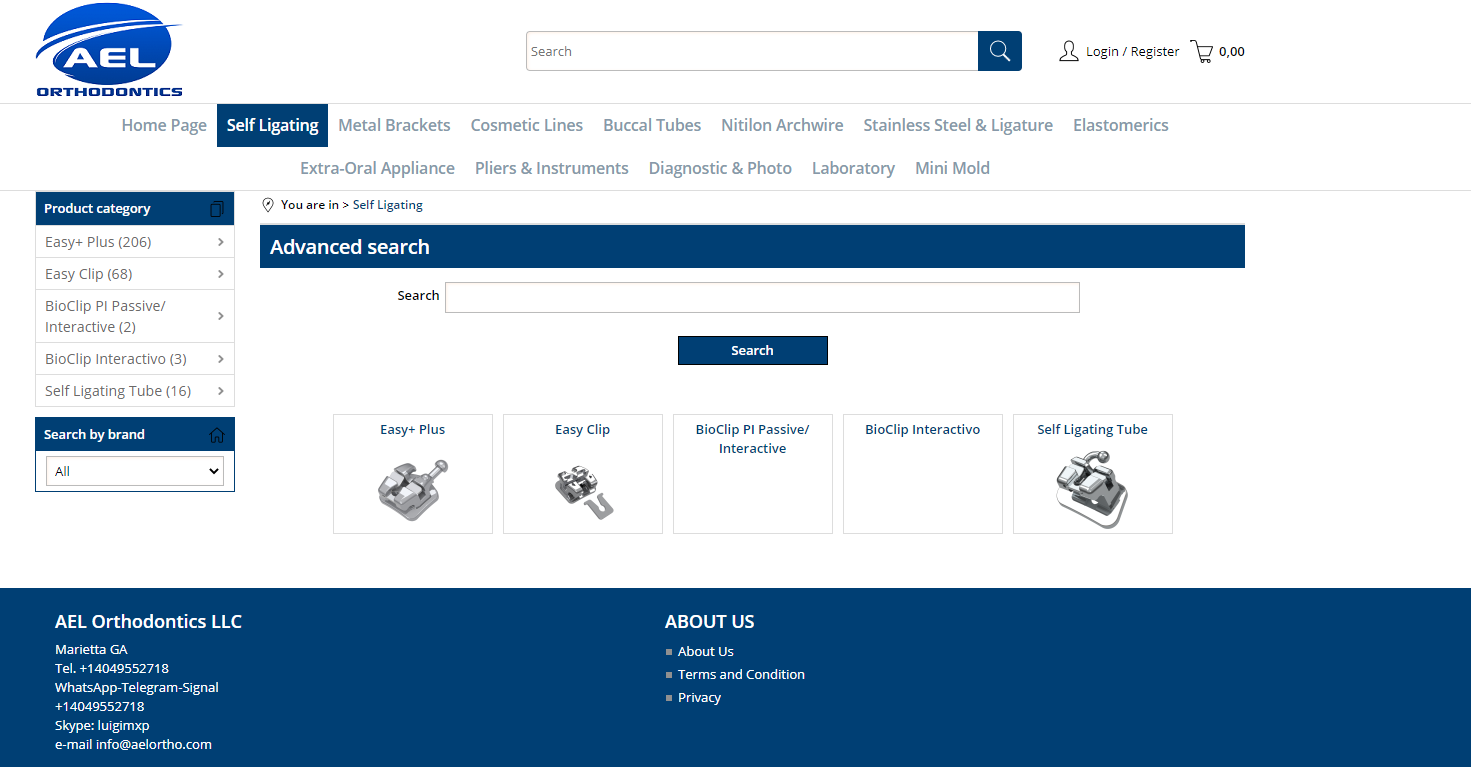
Task: Open the Nitilon Archwire menu
Action: [x=782, y=125]
